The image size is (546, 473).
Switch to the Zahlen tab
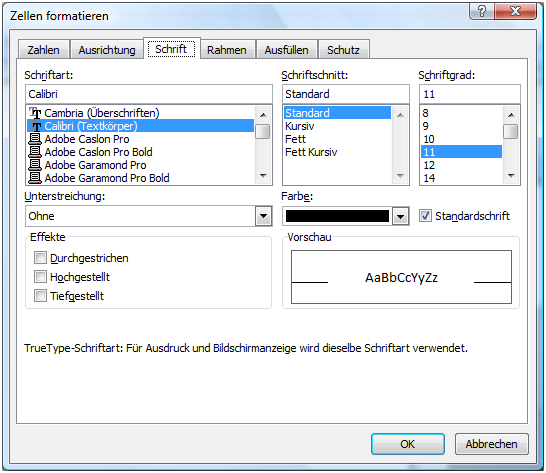click(x=44, y=49)
